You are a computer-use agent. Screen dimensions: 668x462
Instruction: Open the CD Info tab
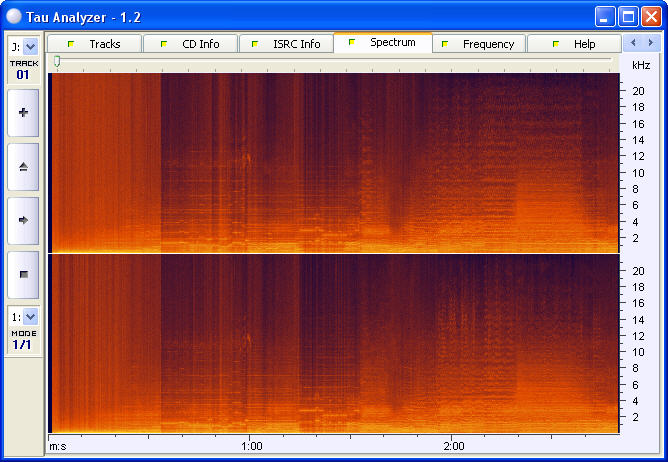[x=190, y=44]
